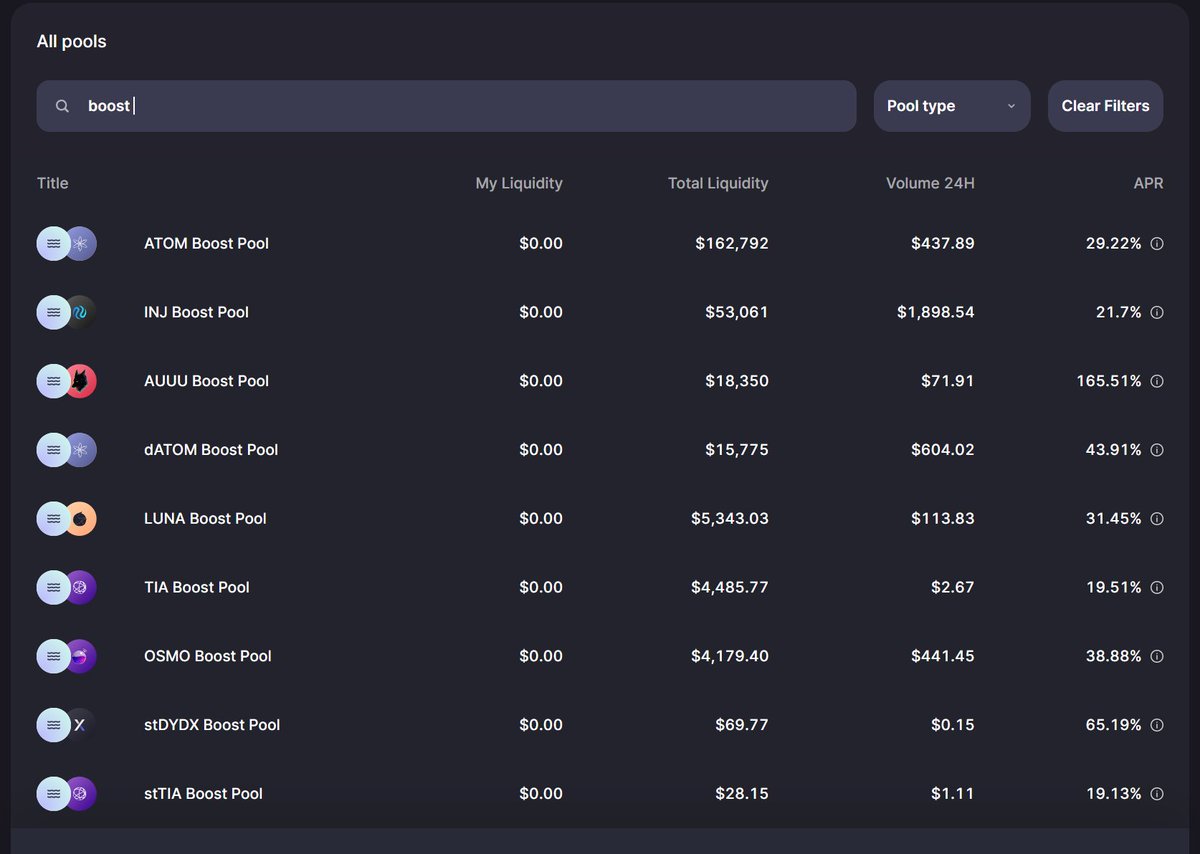Click LUNA Boost Pool token pair icon

pyautogui.click(x=67, y=519)
